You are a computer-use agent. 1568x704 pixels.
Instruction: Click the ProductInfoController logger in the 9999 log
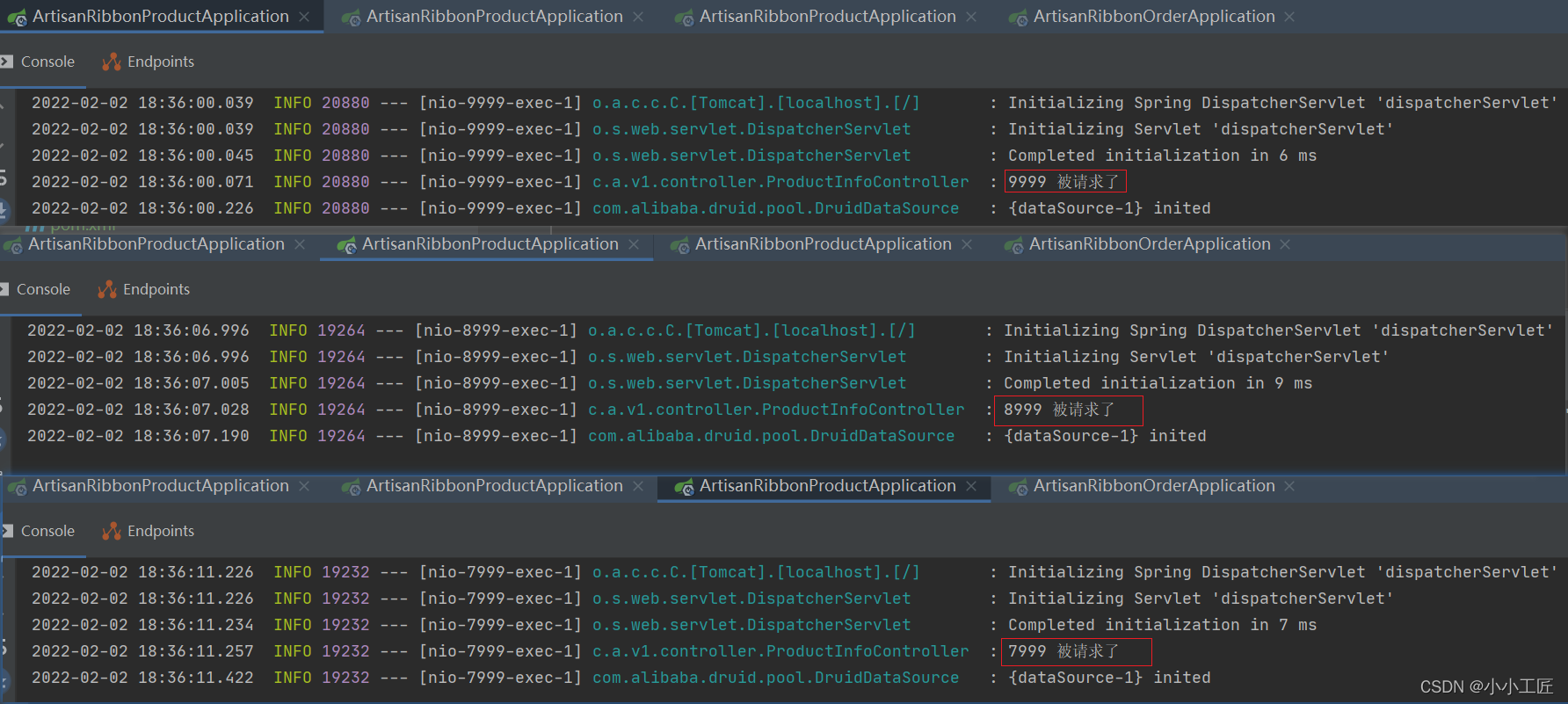tap(780, 182)
